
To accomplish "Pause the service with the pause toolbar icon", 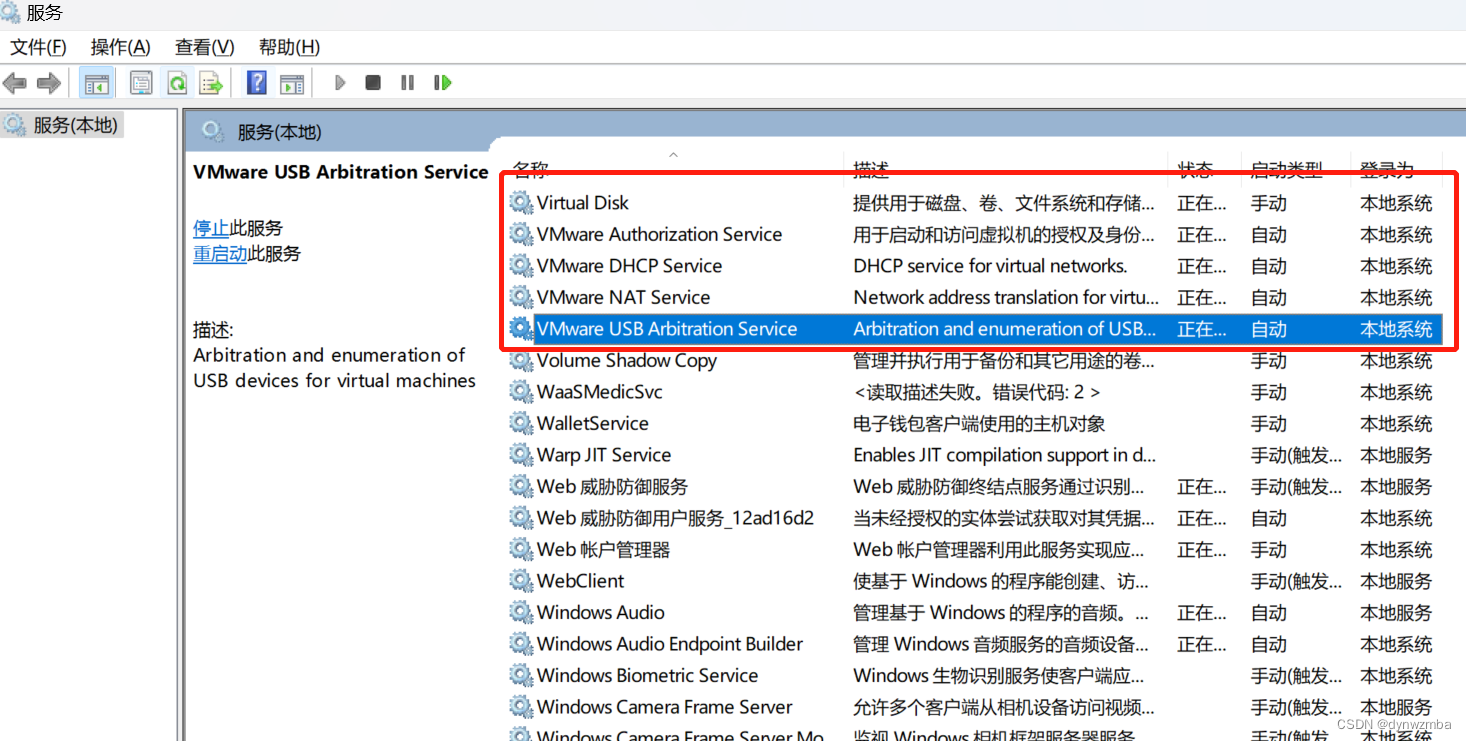I will point(407,83).
